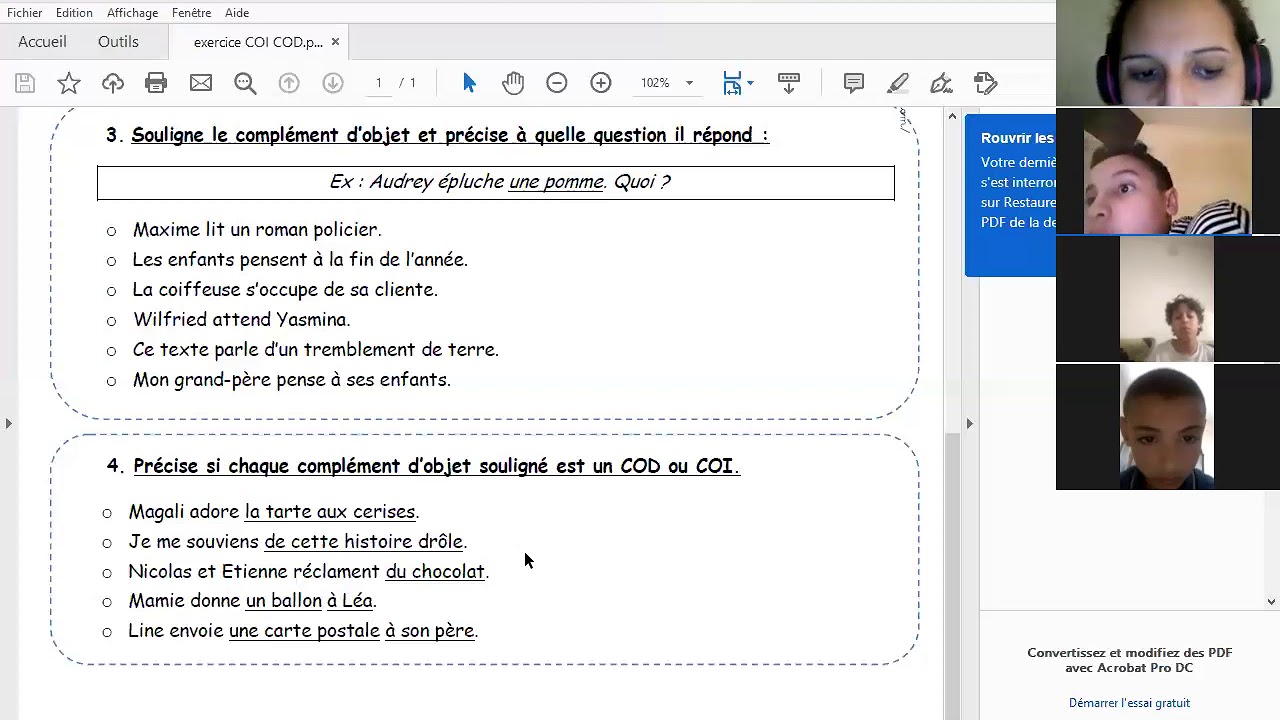Open the search text magnifier icon

[245, 83]
